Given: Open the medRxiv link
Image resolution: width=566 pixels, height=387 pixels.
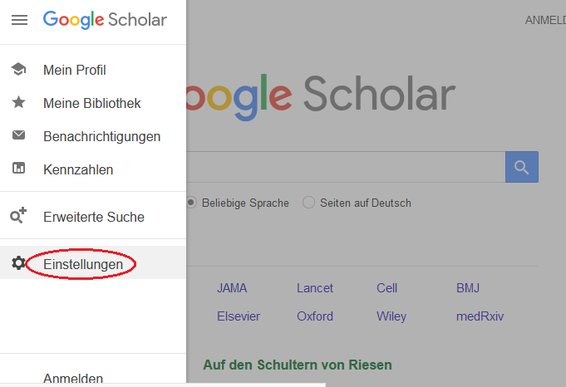Looking at the screenshot, I should pos(480,316).
